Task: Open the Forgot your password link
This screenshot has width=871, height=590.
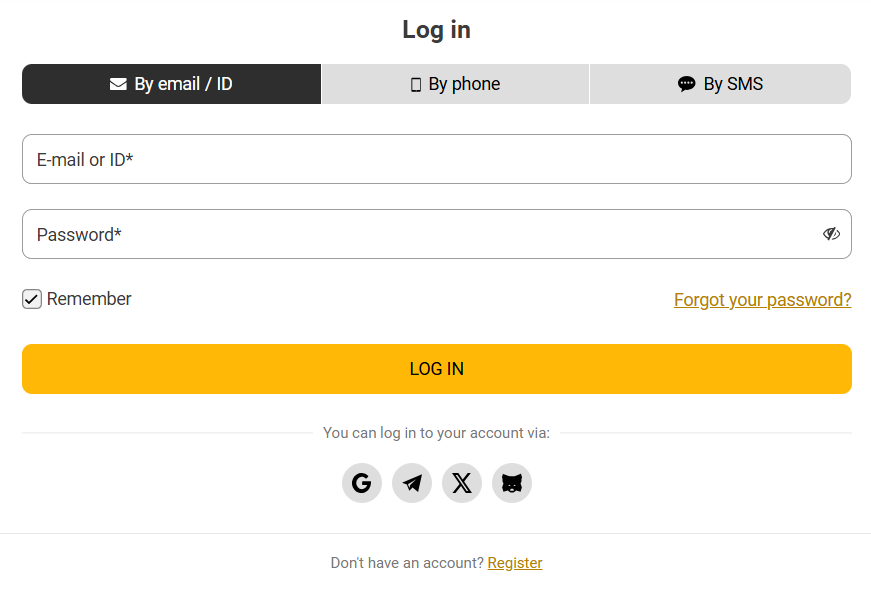Action: pyautogui.click(x=762, y=300)
